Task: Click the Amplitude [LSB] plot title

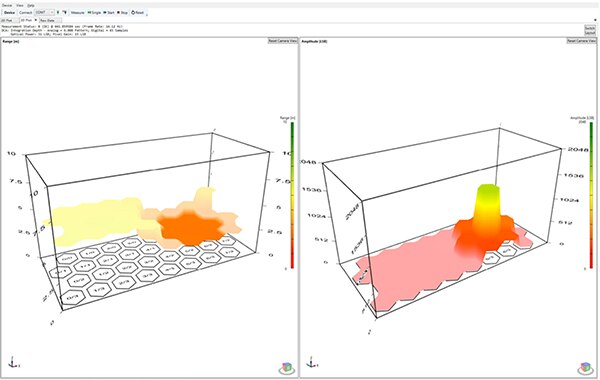Action: (x=314, y=41)
